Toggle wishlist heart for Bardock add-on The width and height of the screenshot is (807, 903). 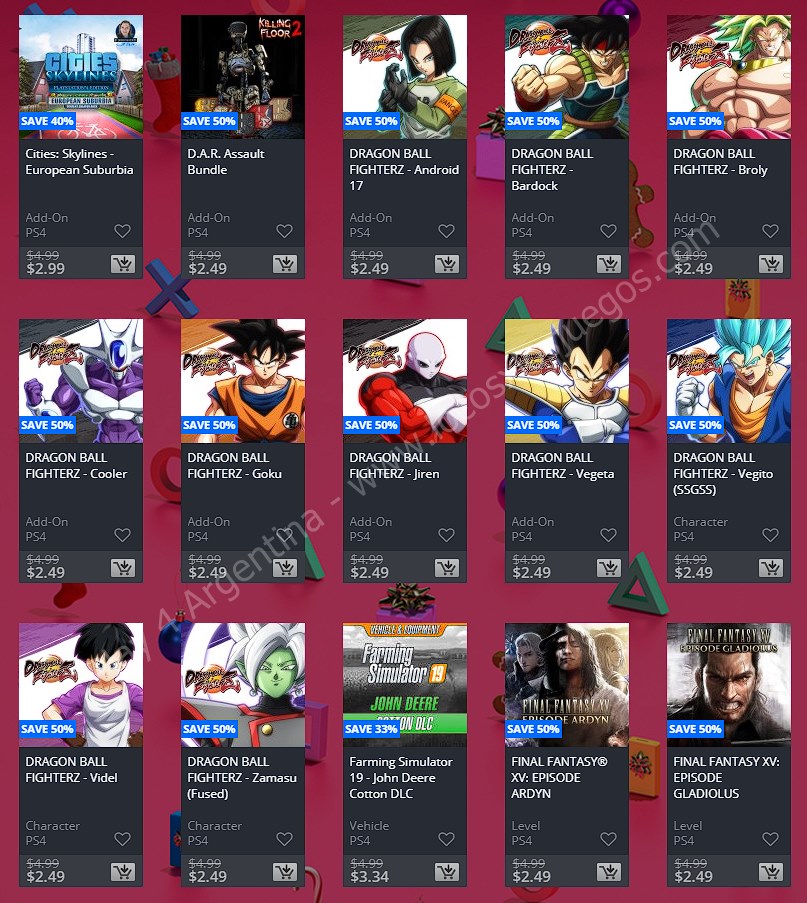(608, 231)
